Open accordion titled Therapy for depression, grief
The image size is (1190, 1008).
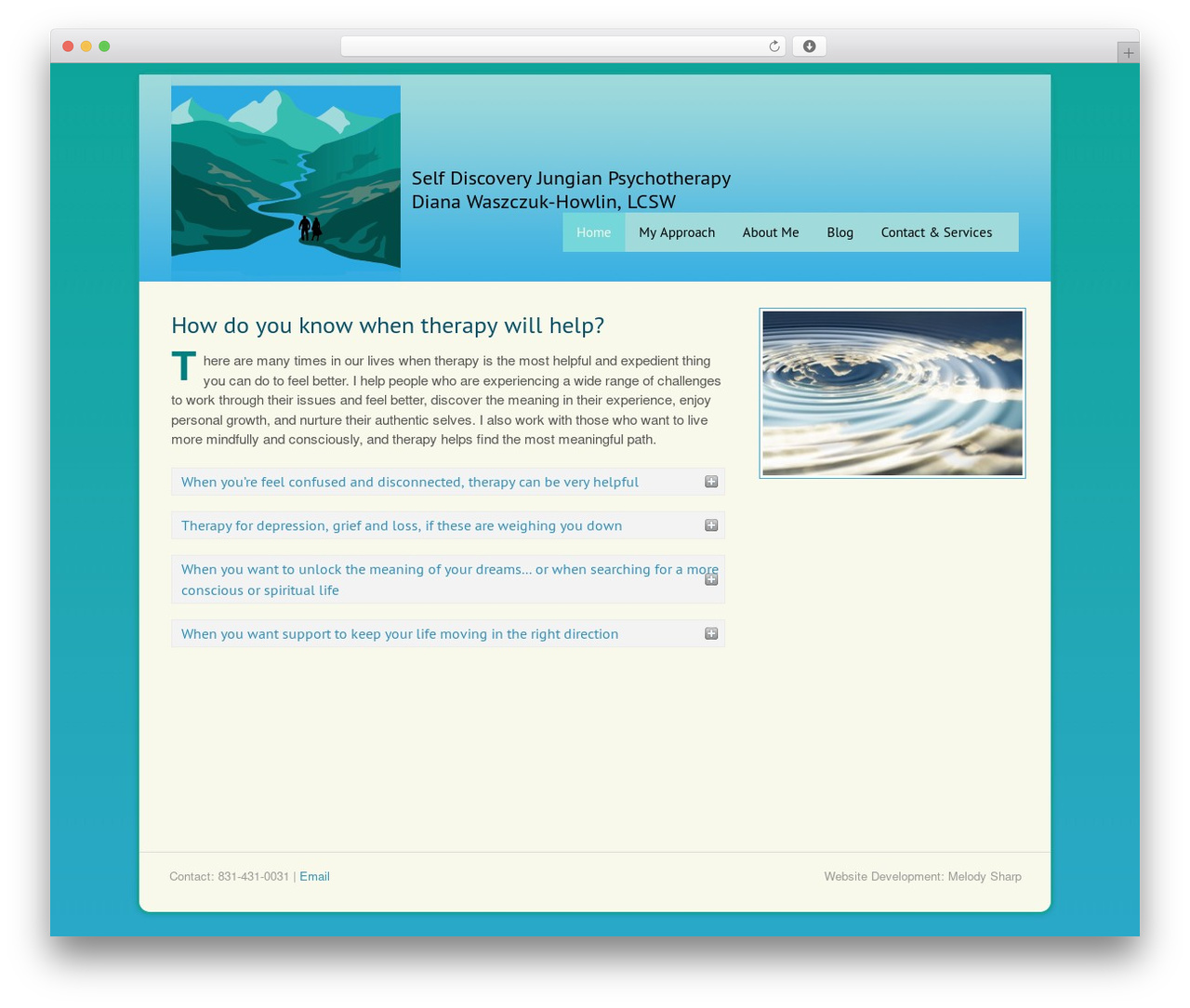click(x=448, y=525)
